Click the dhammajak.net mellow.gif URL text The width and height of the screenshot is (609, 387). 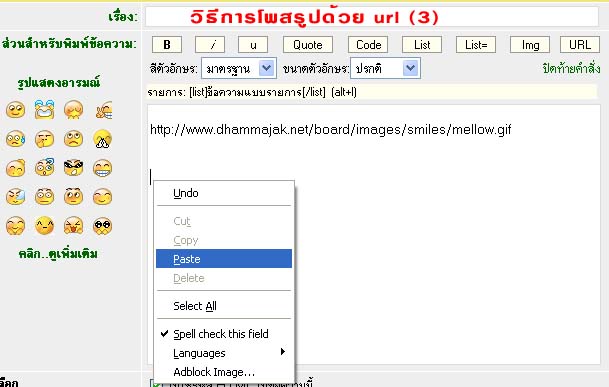pyautogui.click(x=331, y=129)
